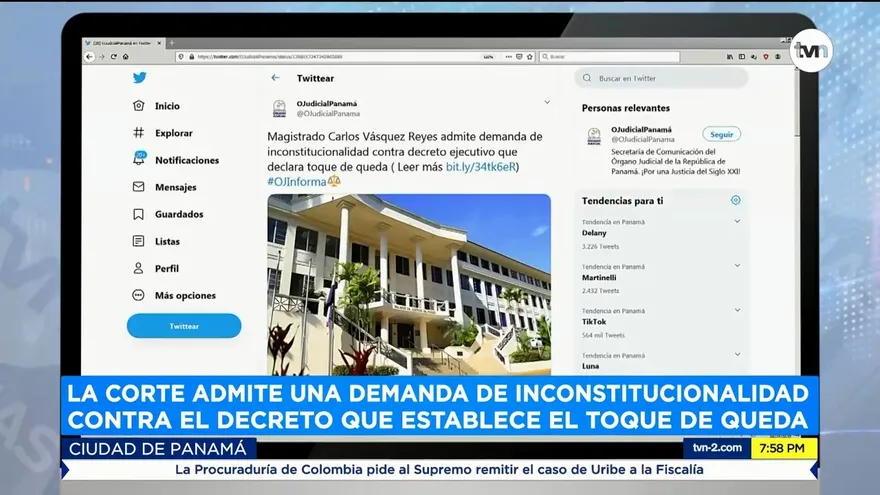880x495 pixels.
Task: Open Guardados bookmark icon
Action: [x=139, y=214]
